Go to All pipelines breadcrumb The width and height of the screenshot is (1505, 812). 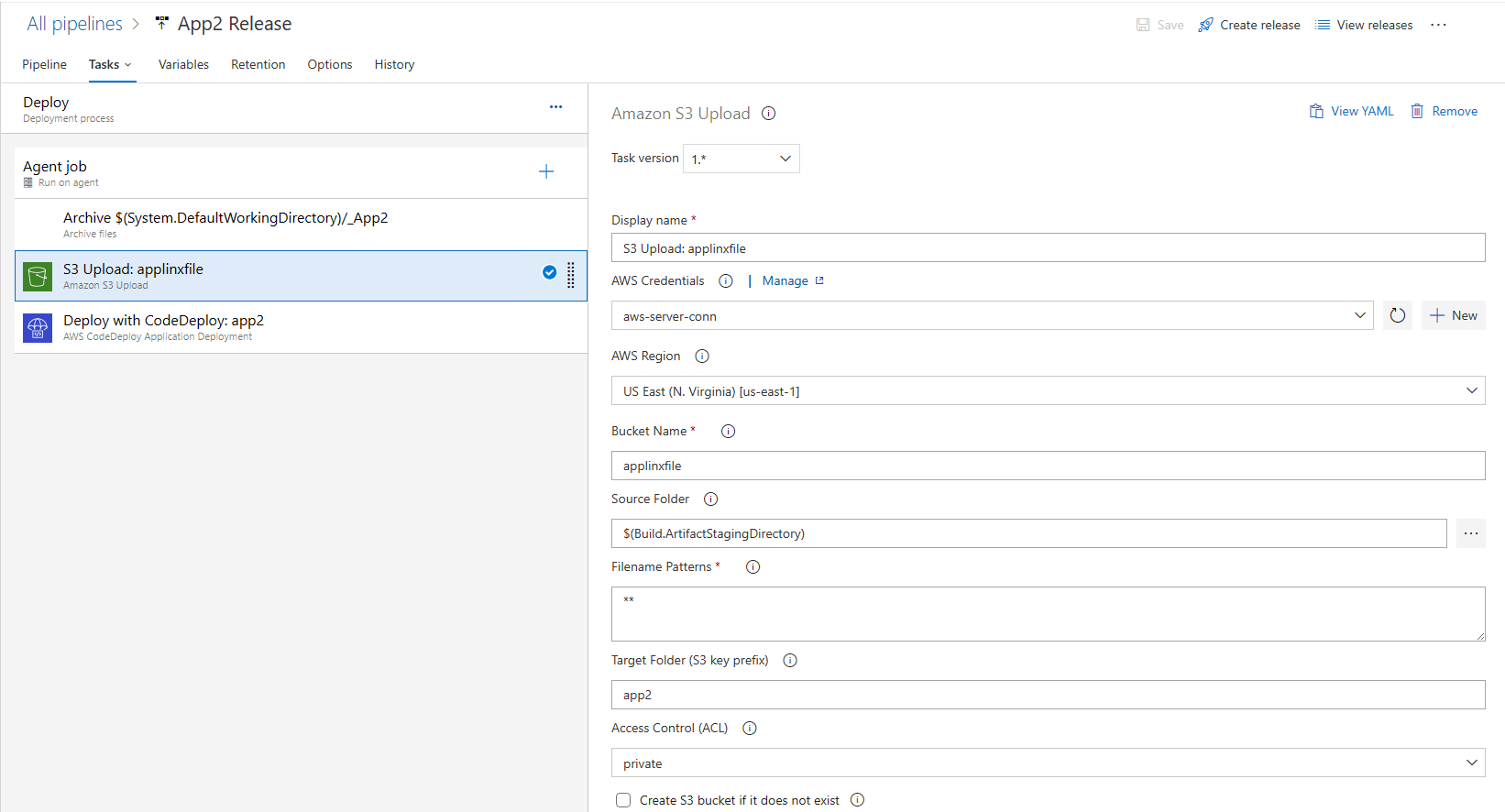[74, 24]
